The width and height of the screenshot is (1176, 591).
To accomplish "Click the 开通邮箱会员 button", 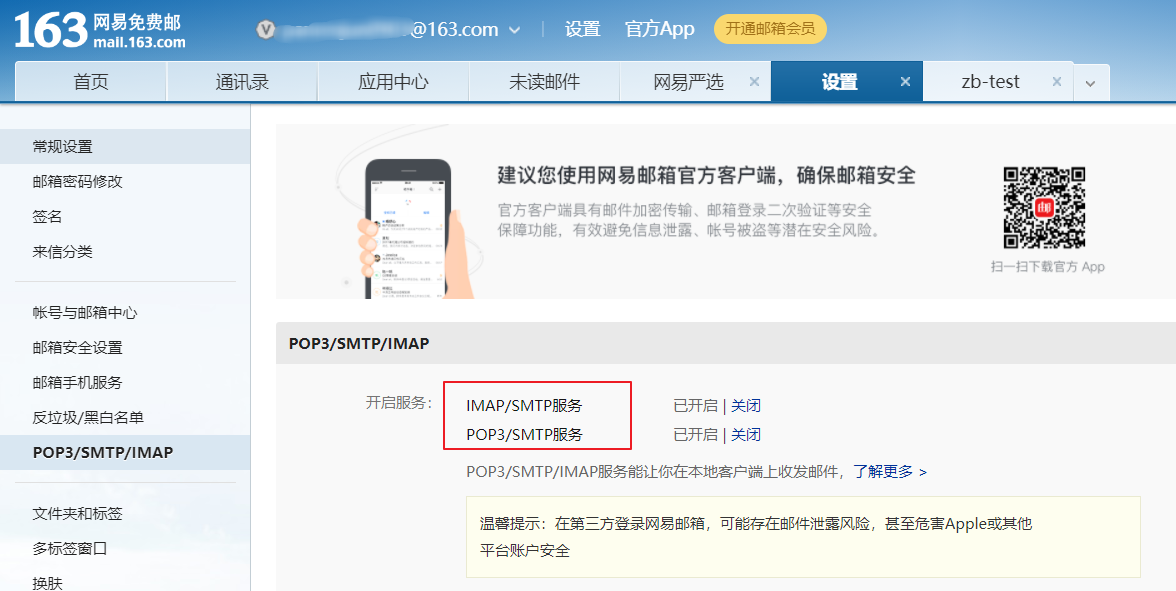I will [770, 28].
